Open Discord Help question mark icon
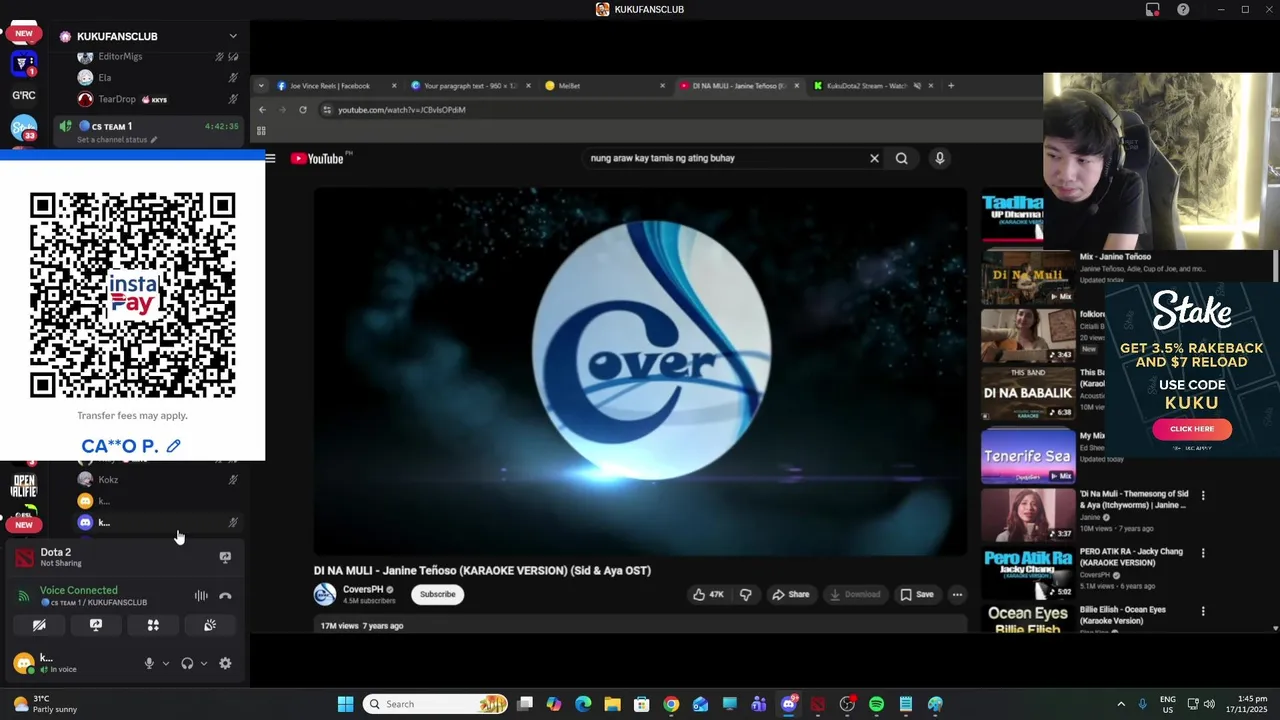The width and height of the screenshot is (1280, 720). click(x=1183, y=9)
